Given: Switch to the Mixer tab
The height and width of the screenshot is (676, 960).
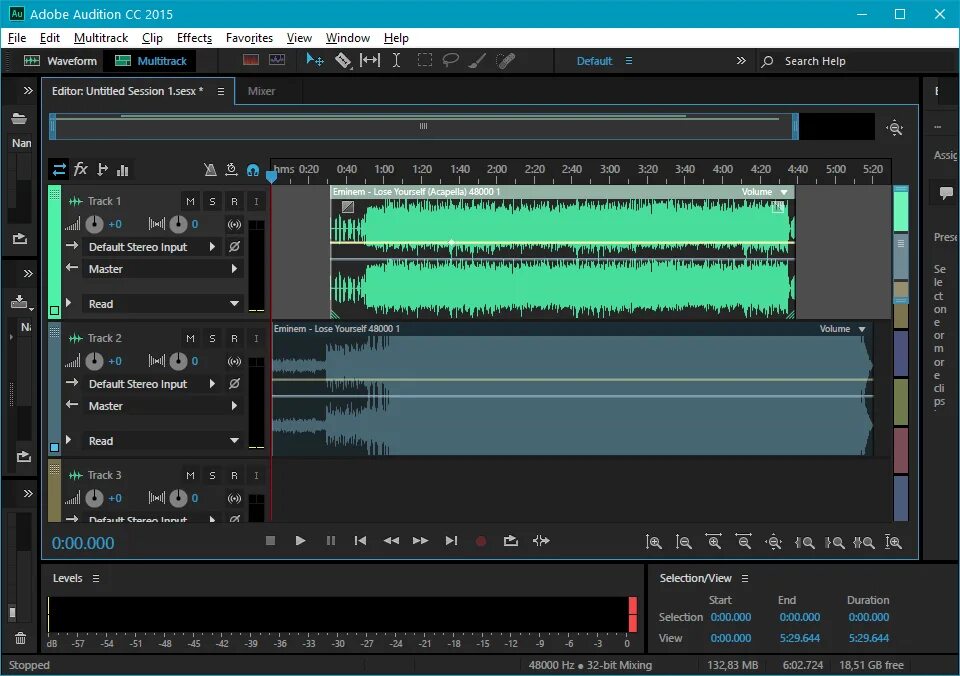Looking at the screenshot, I should click(261, 91).
